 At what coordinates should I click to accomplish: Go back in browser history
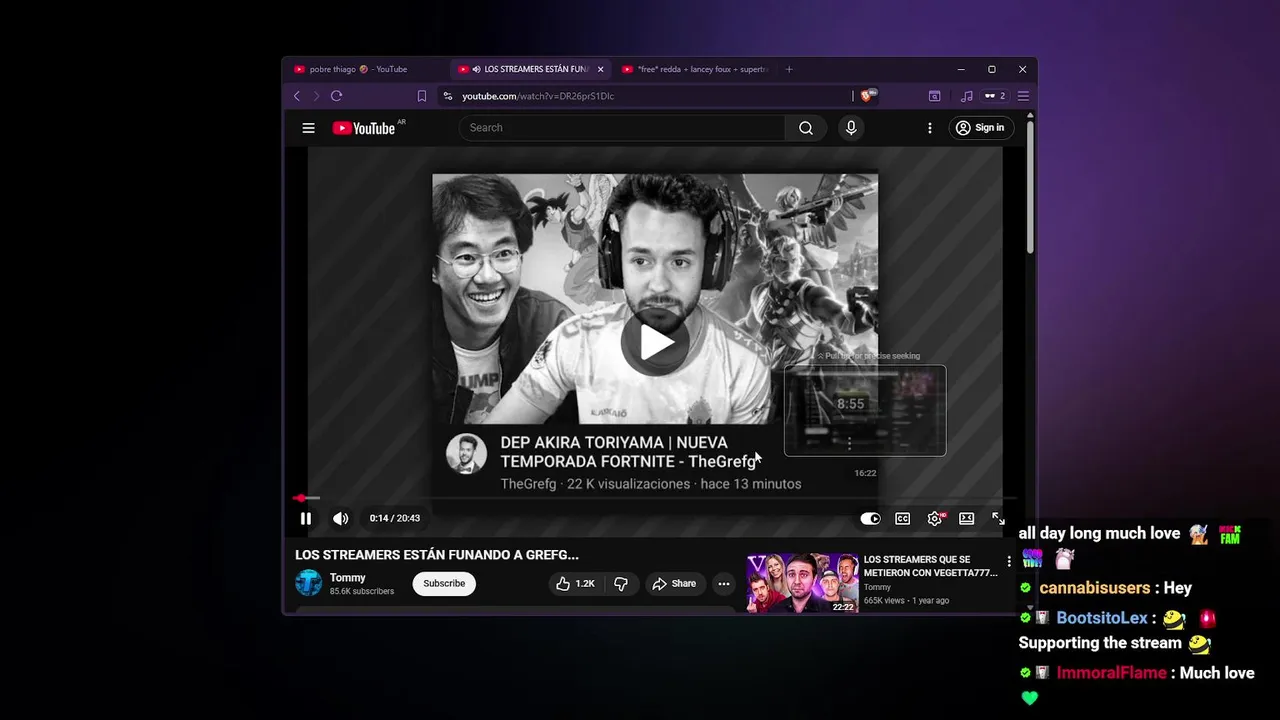(x=296, y=96)
